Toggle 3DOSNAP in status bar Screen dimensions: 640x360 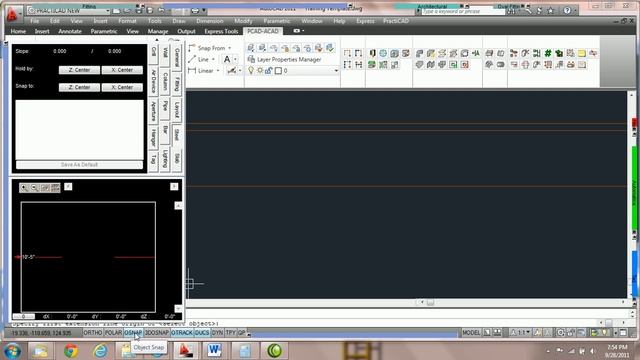157,333
